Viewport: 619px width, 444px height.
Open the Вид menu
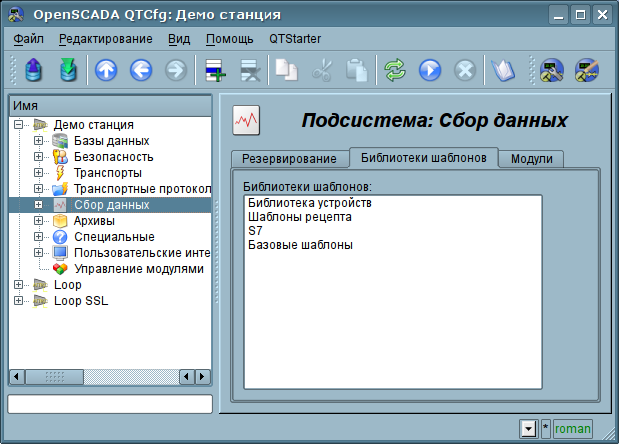coord(179,39)
